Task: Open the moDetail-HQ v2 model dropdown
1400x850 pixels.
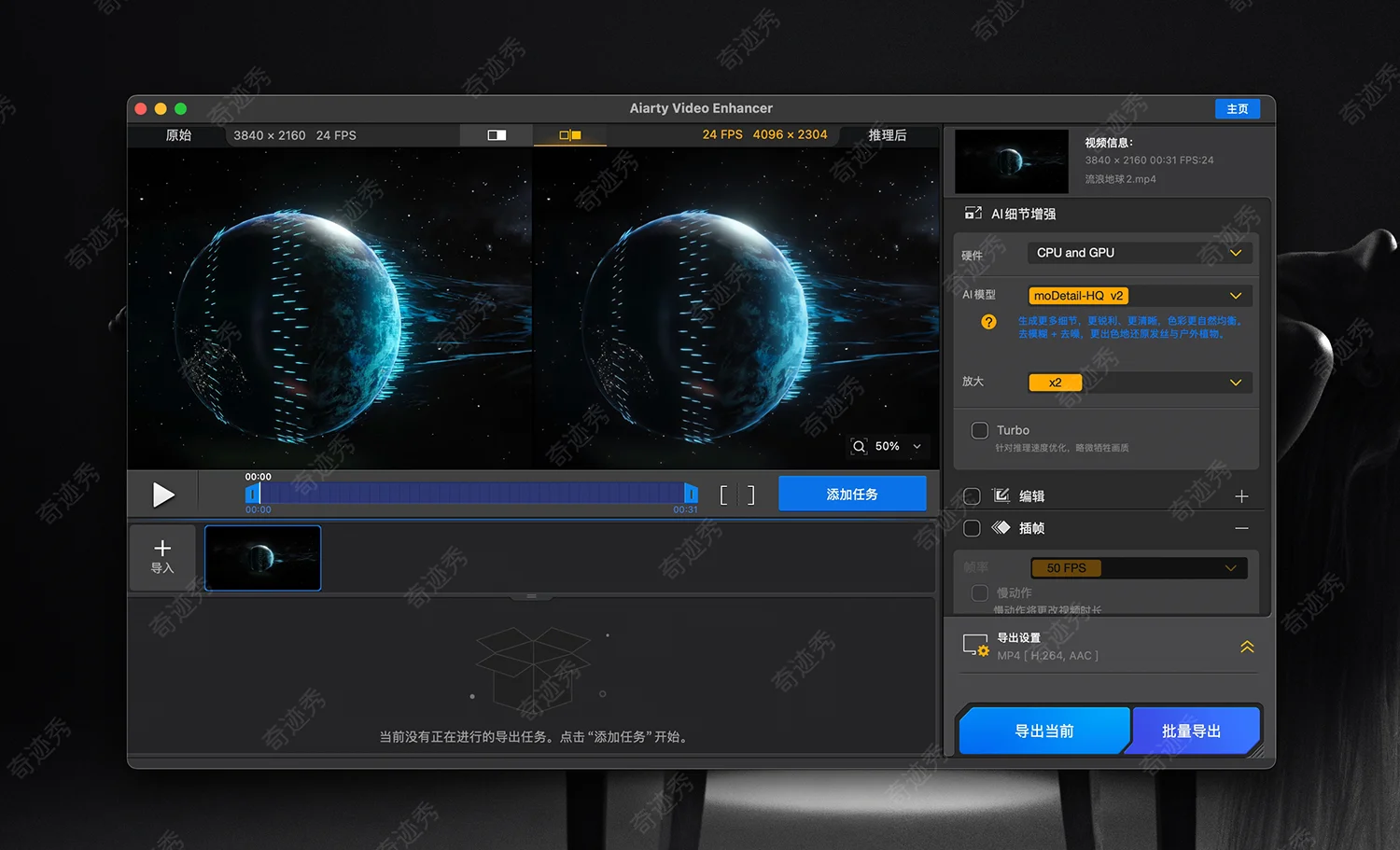Action: point(1139,296)
